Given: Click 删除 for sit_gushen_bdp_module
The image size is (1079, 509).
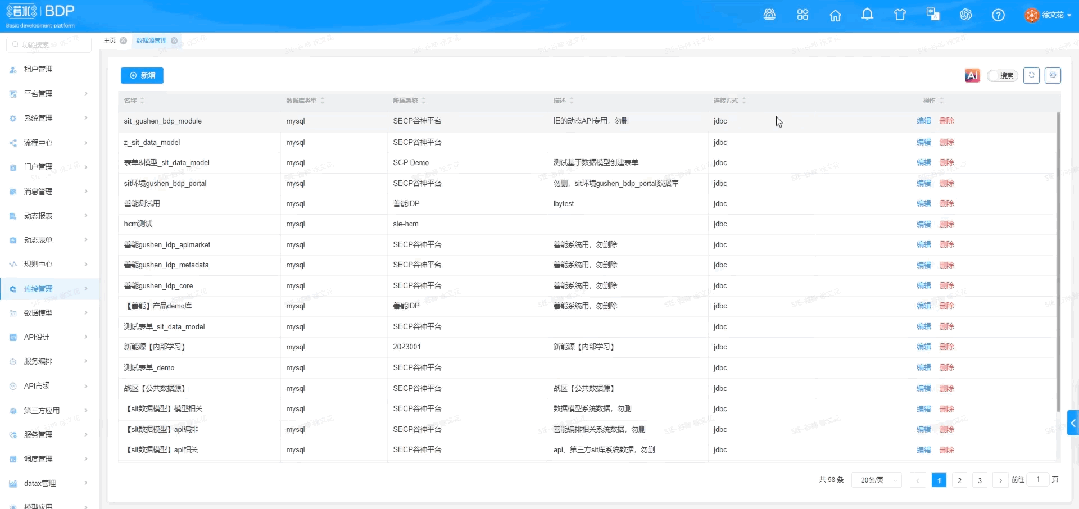Looking at the screenshot, I should coord(947,121).
